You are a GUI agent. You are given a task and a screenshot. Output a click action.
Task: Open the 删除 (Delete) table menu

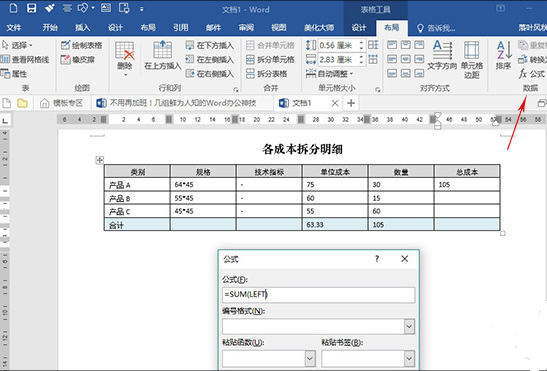pyautogui.click(x=125, y=59)
